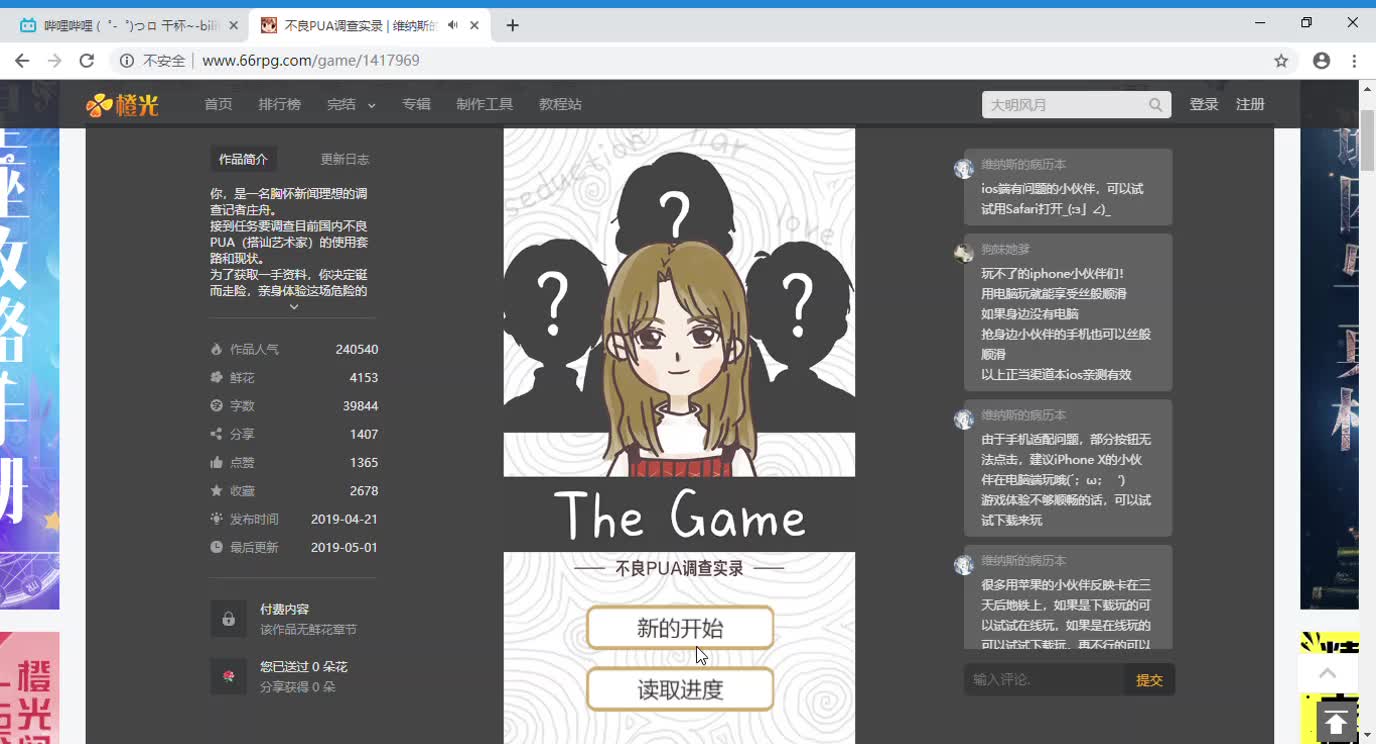Viewport: 1376px width, 744px height.
Task: Expand the full game description chevron
Action: click(293, 307)
